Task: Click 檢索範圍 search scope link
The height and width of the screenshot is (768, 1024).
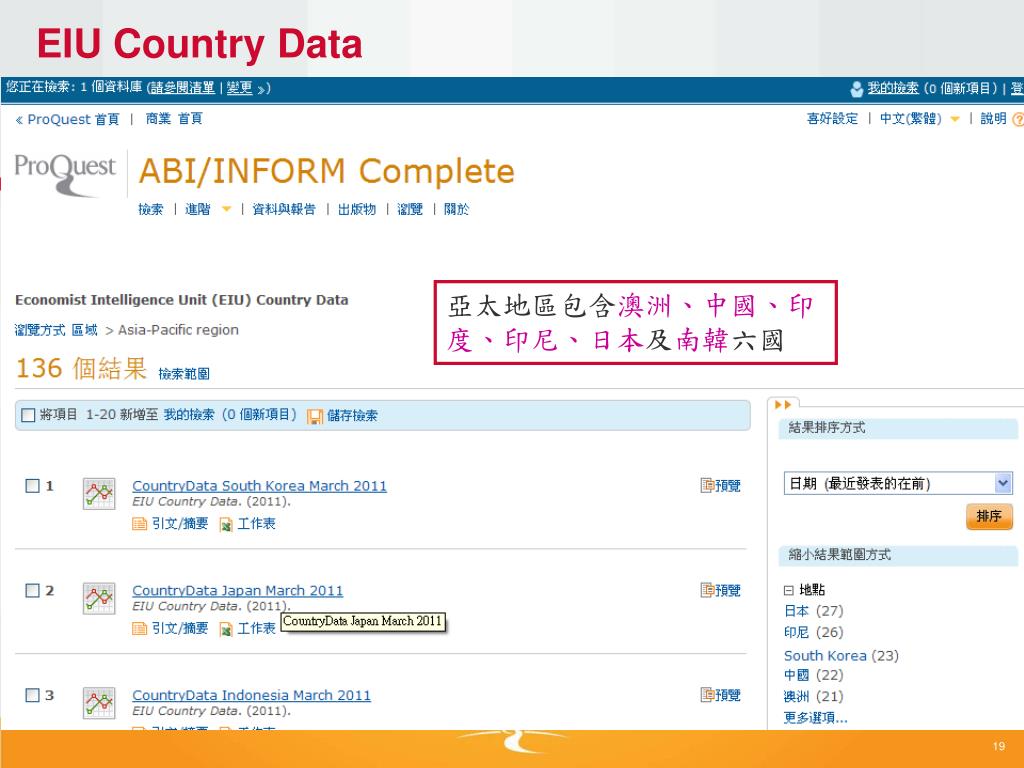Action: [x=184, y=374]
